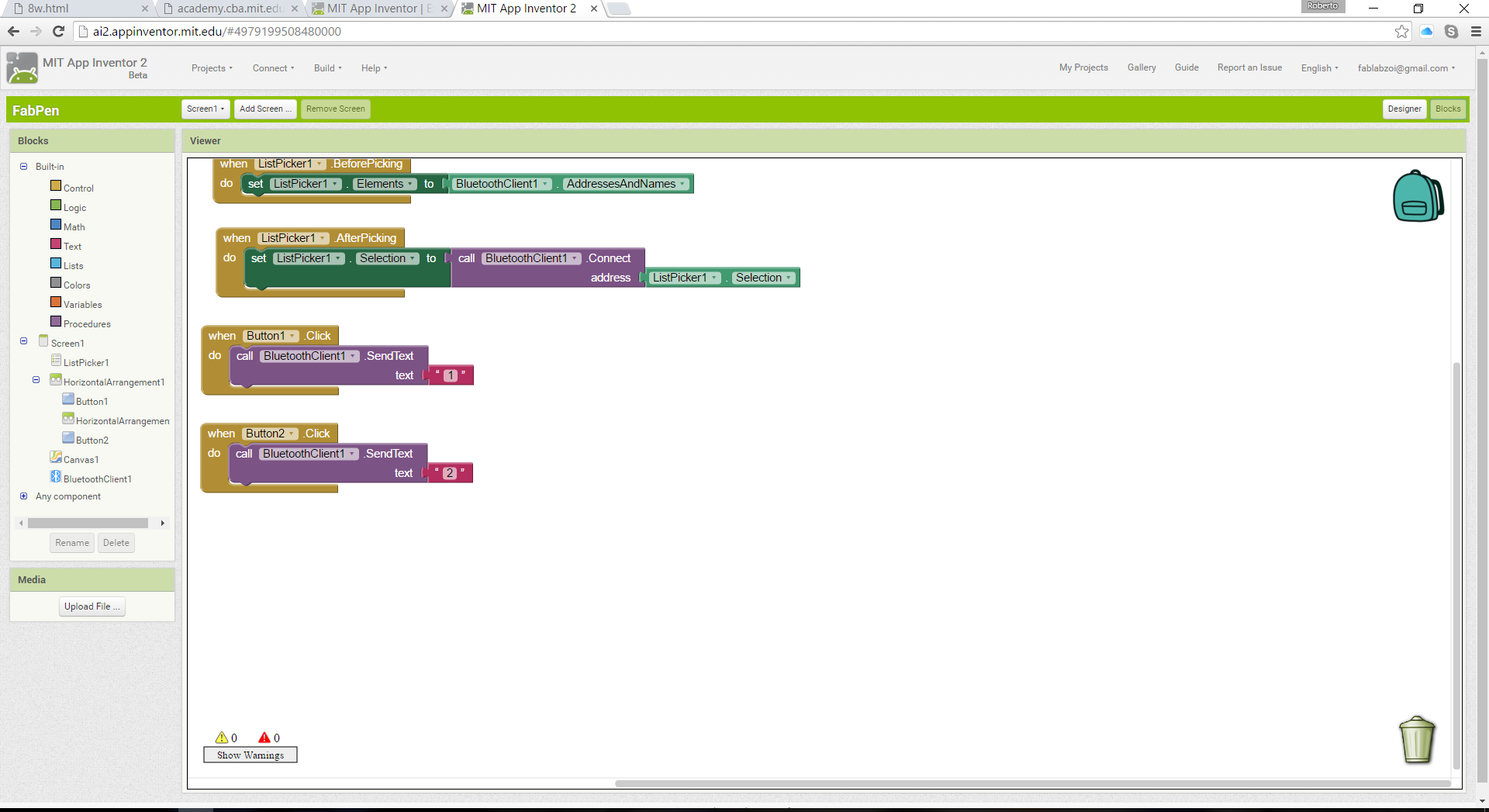The height and width of the screenshot is (812, 1489).
Task: Open the English language dropdown
Action: click(x=1319, y=68)
